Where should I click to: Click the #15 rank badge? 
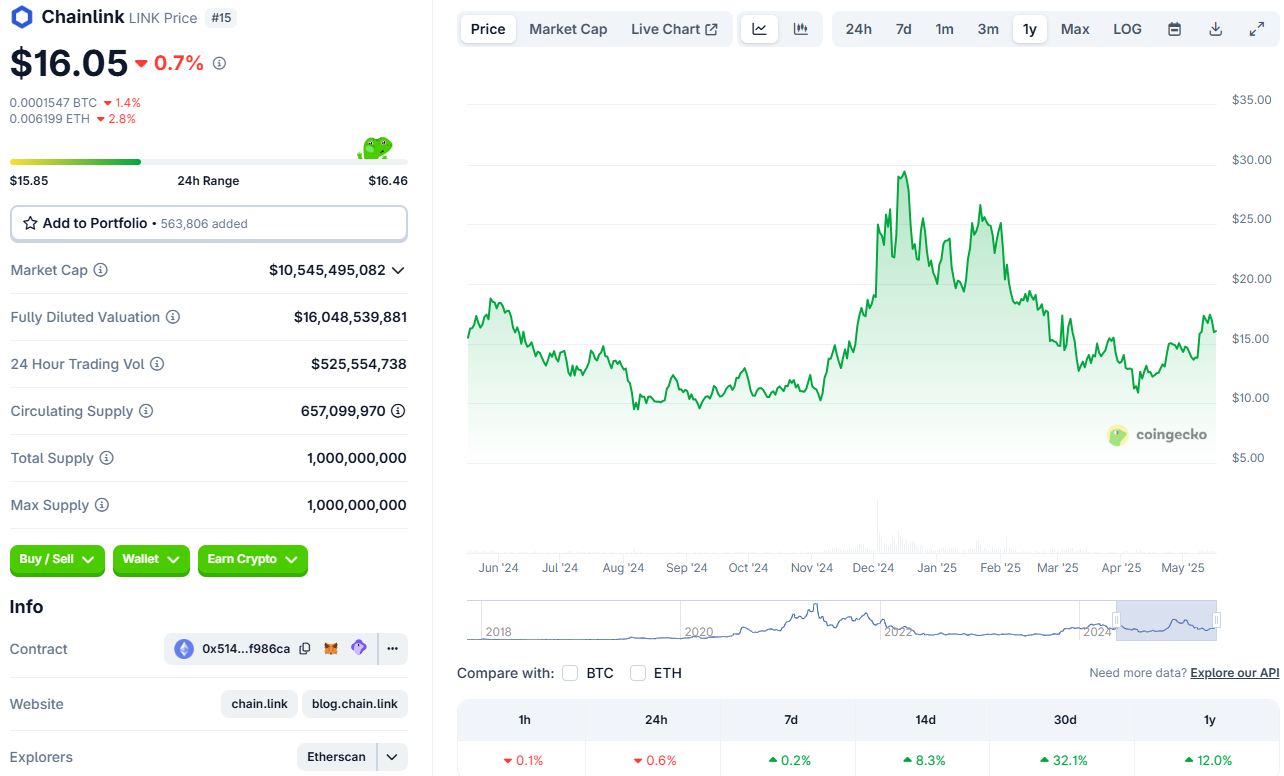click(x=221, y=17)
